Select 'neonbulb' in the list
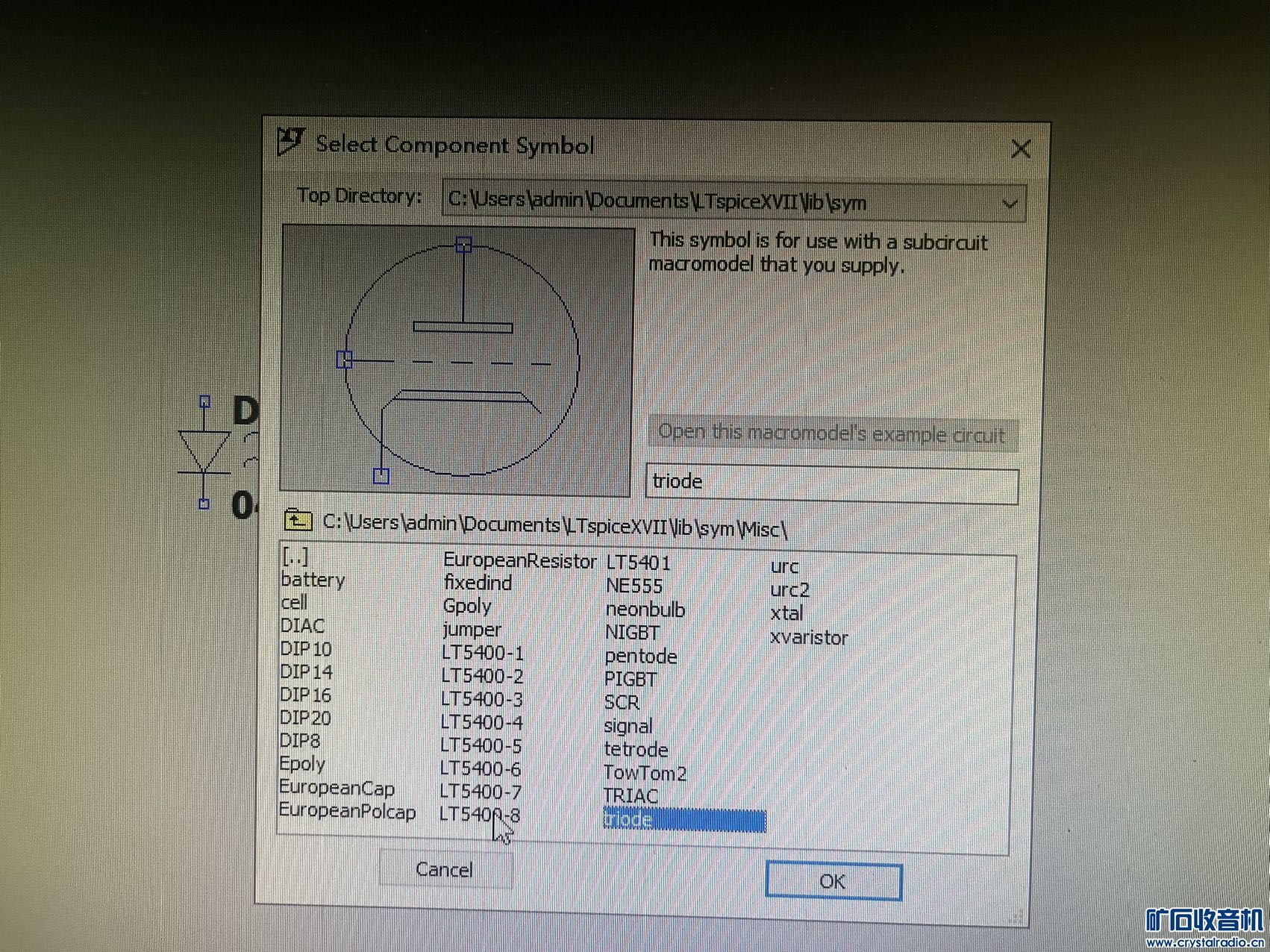 [645, 610]
